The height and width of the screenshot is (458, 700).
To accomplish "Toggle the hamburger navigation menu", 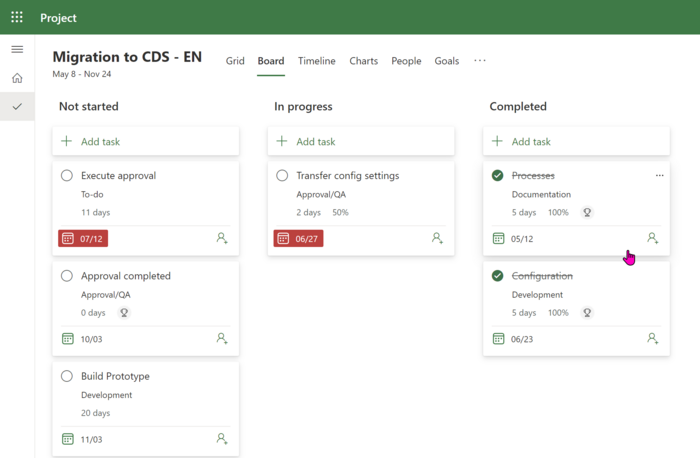I will (17, 49).
